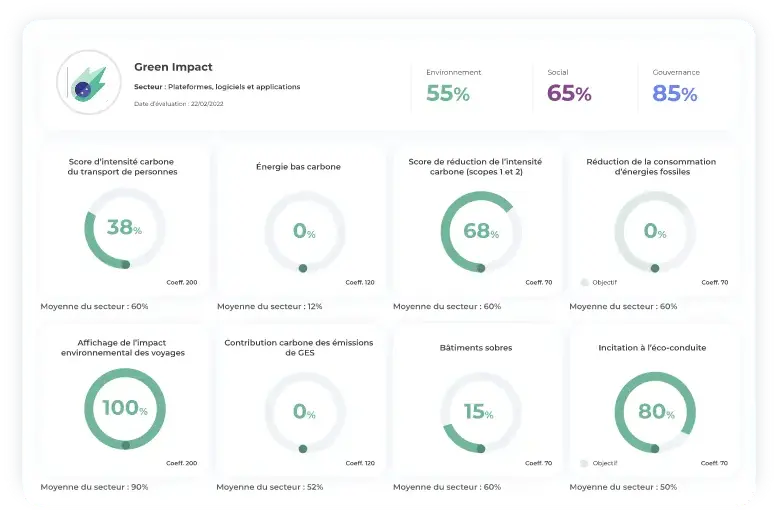Click the 100% Affichage de l'impact gauge
Screen dimensions: 778x514
124,410
